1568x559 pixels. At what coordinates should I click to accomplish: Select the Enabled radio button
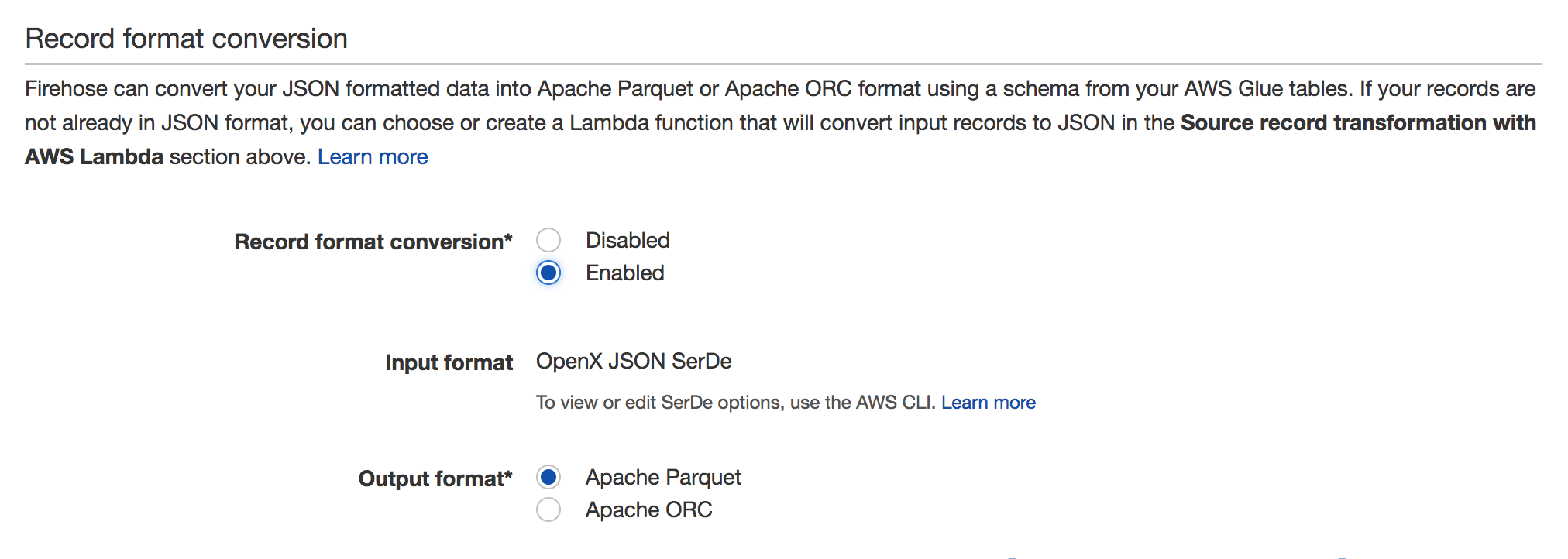click(x=548, y=273)
